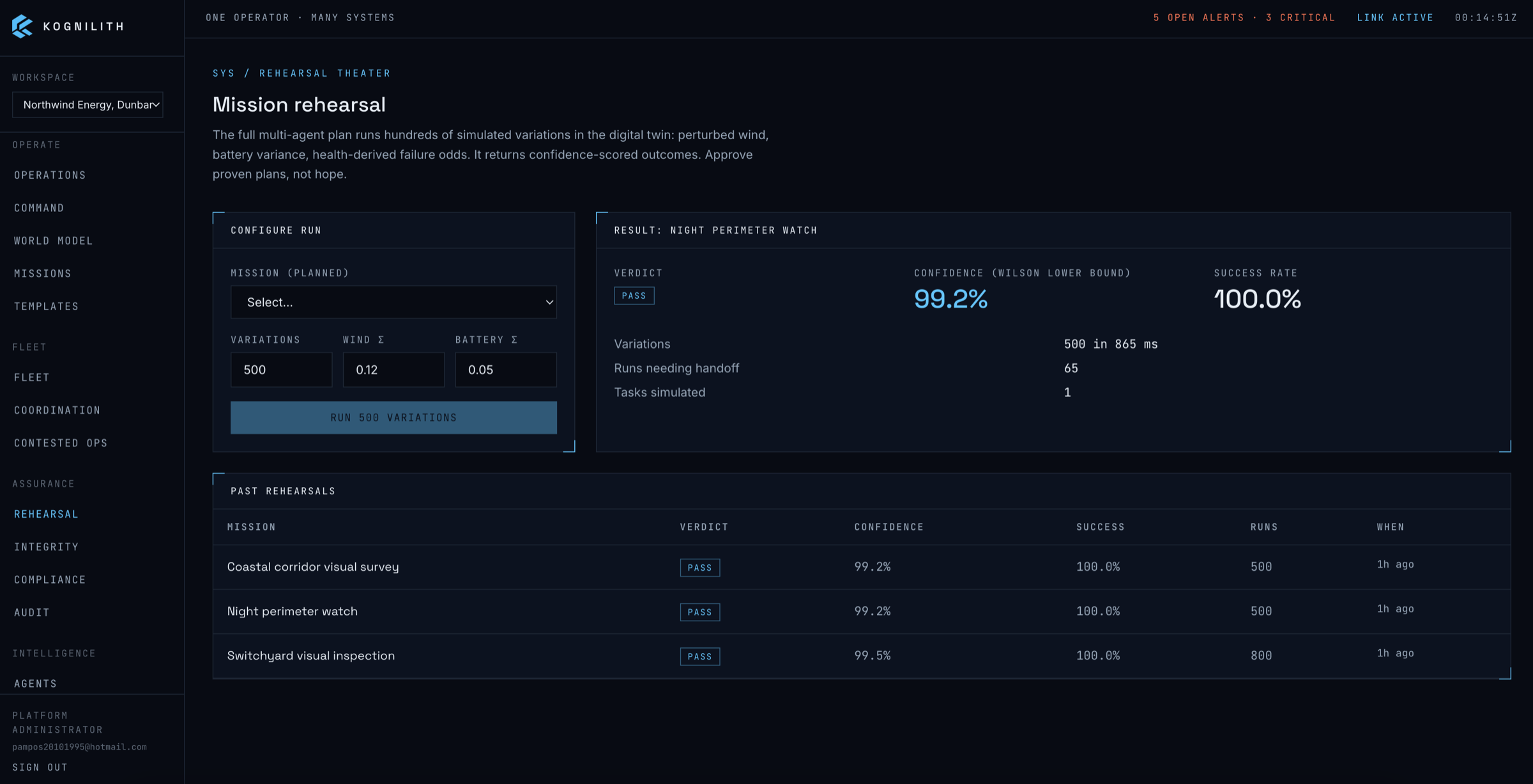Click the Kognilith logo icon
The width and height of the screenshot is (1533, 784).
point(22,26)
